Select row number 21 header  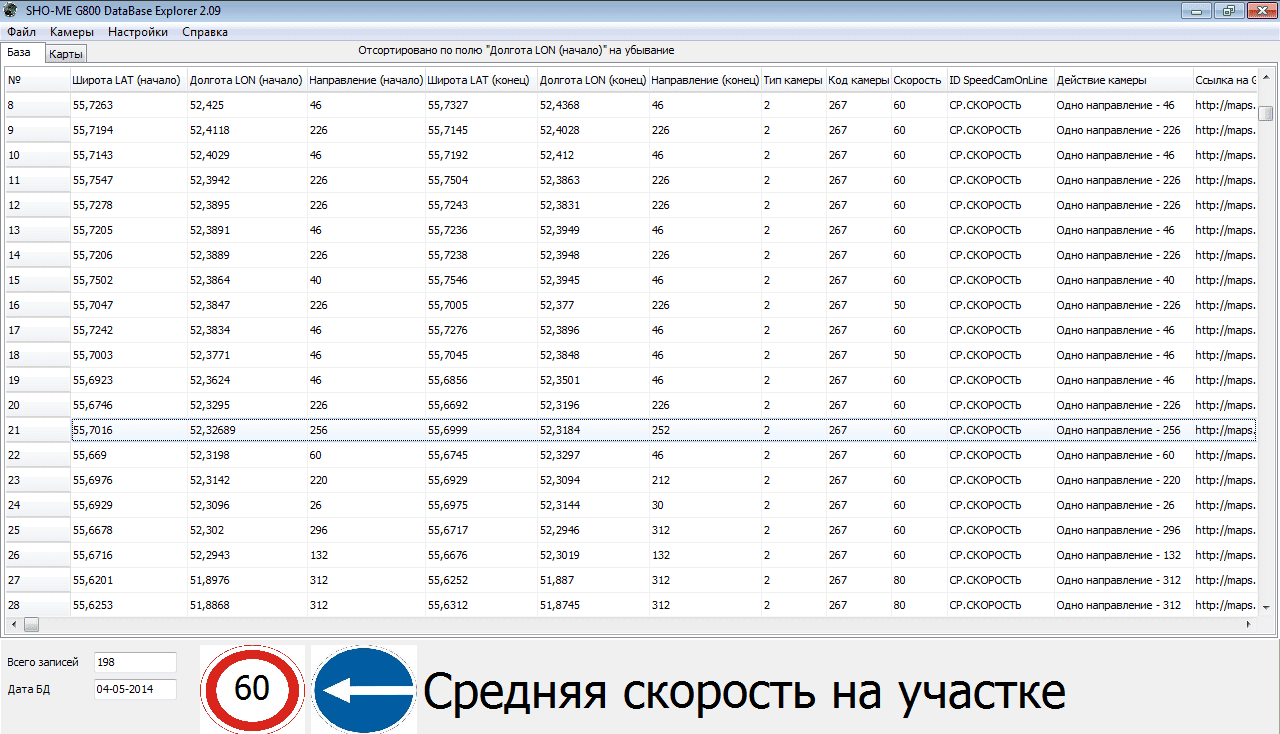coord(37,430)
